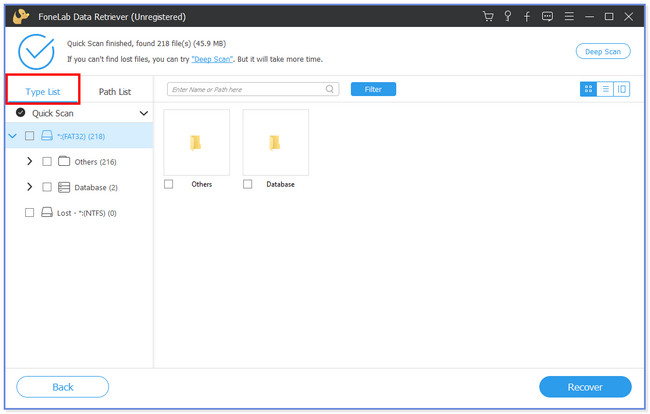Click the Recover button
650x414 pixels.
point(585,387)
